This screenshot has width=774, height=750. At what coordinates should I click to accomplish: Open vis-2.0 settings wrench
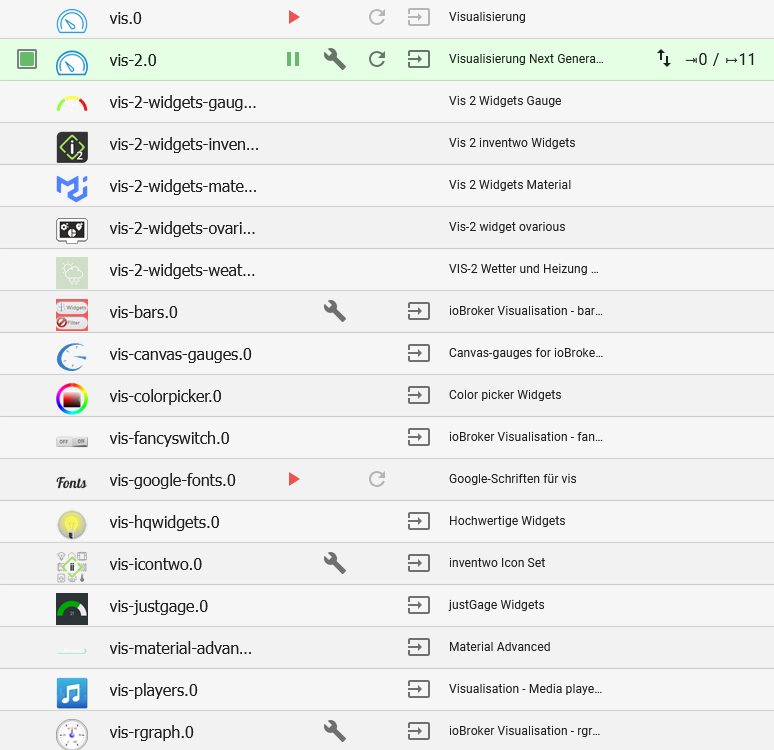(x=335, y=59)
